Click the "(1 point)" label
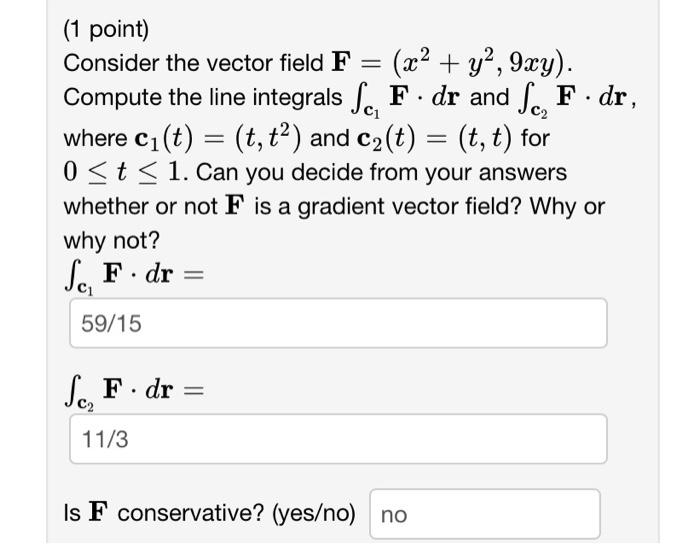Viewport: 700px width, 544px height. coord(106,29)
